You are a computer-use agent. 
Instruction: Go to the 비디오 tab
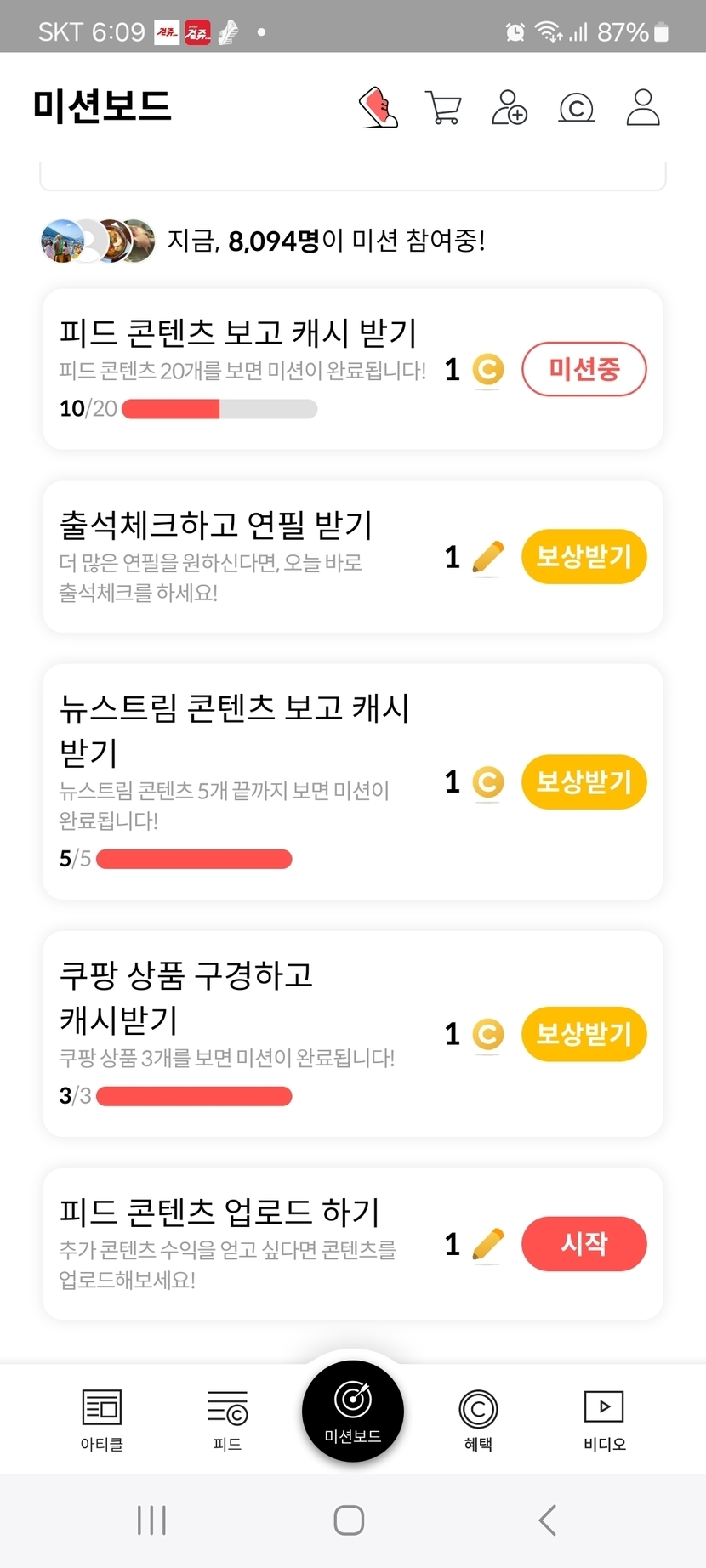pos(604,1418)
